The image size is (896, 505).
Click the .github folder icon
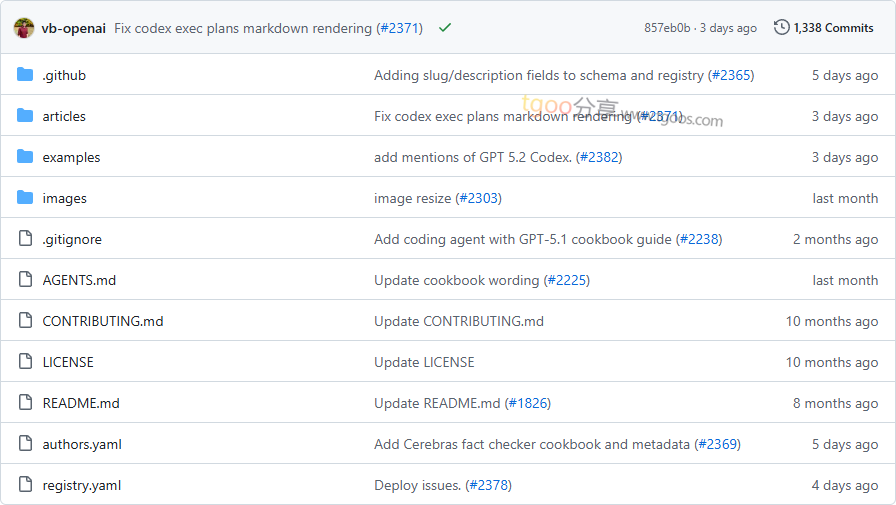[x=25, y=75]
